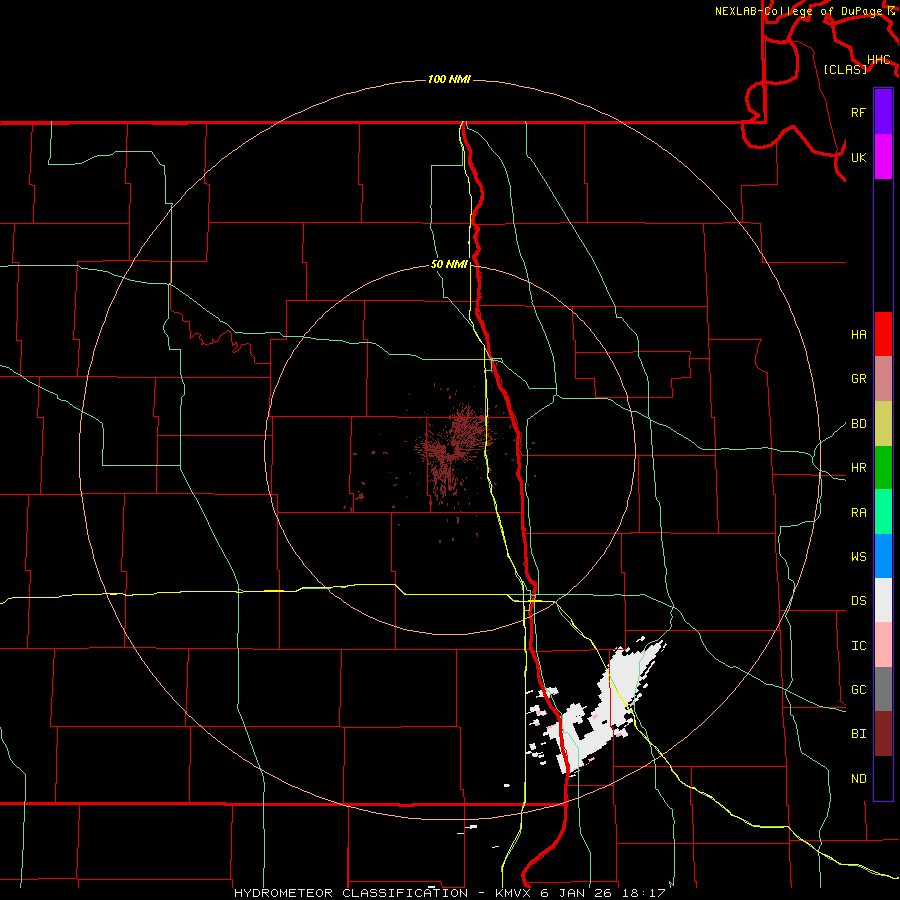Image resolution: width=900 pixels, height=900 pixels.
Task: Click the [CLAS] label
Action: (845, 69)
